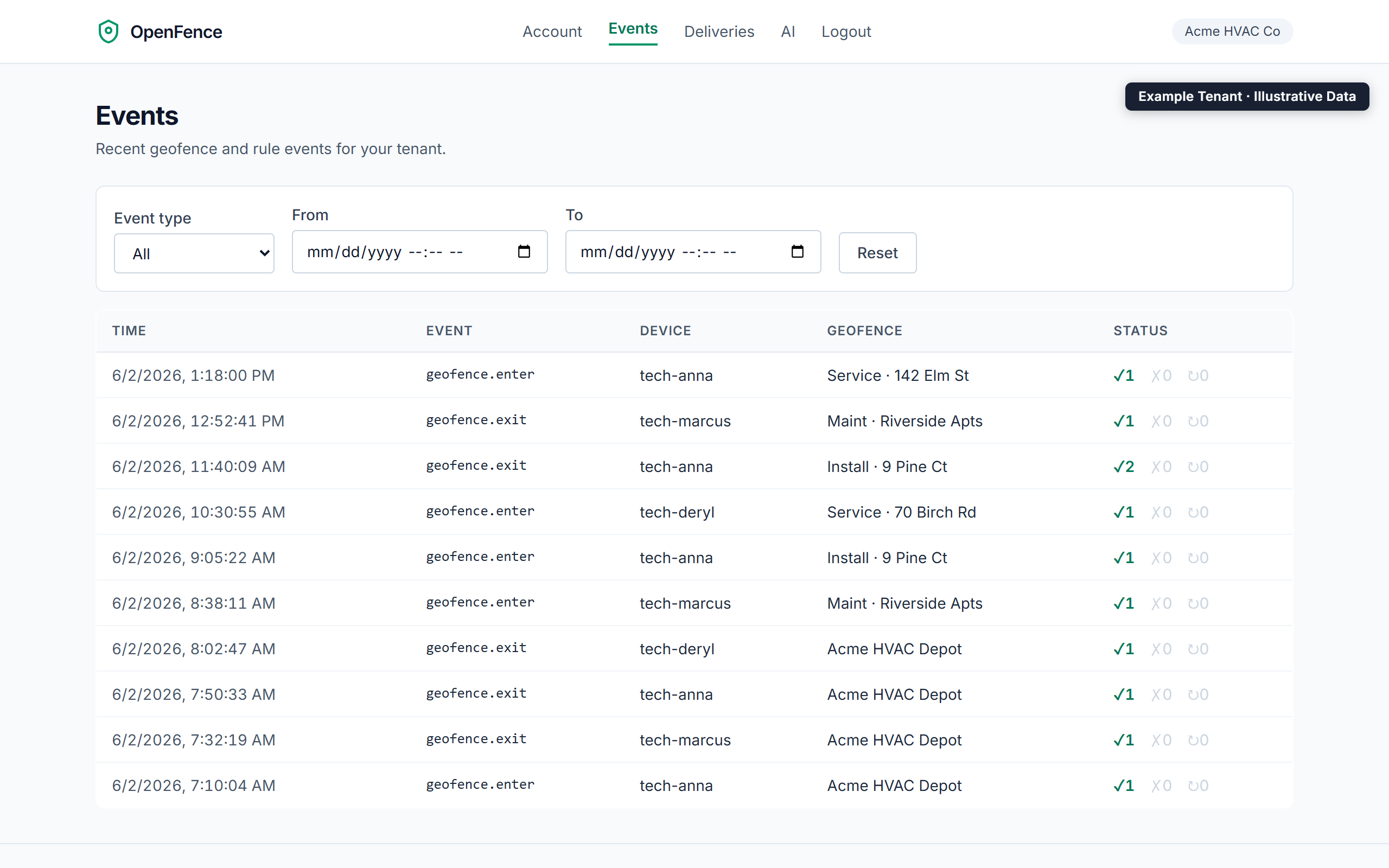The image size is (1389, 868).
Task: Click retry count for 8:38:11 AM event
Action: (1198, 603)
